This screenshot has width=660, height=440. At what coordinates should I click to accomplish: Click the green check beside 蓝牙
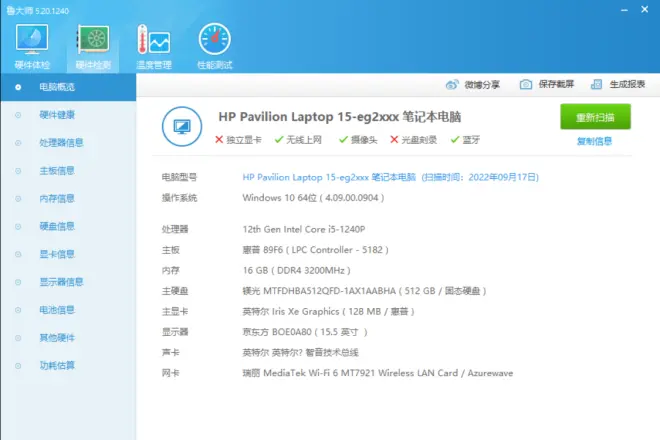click(455, 139)
